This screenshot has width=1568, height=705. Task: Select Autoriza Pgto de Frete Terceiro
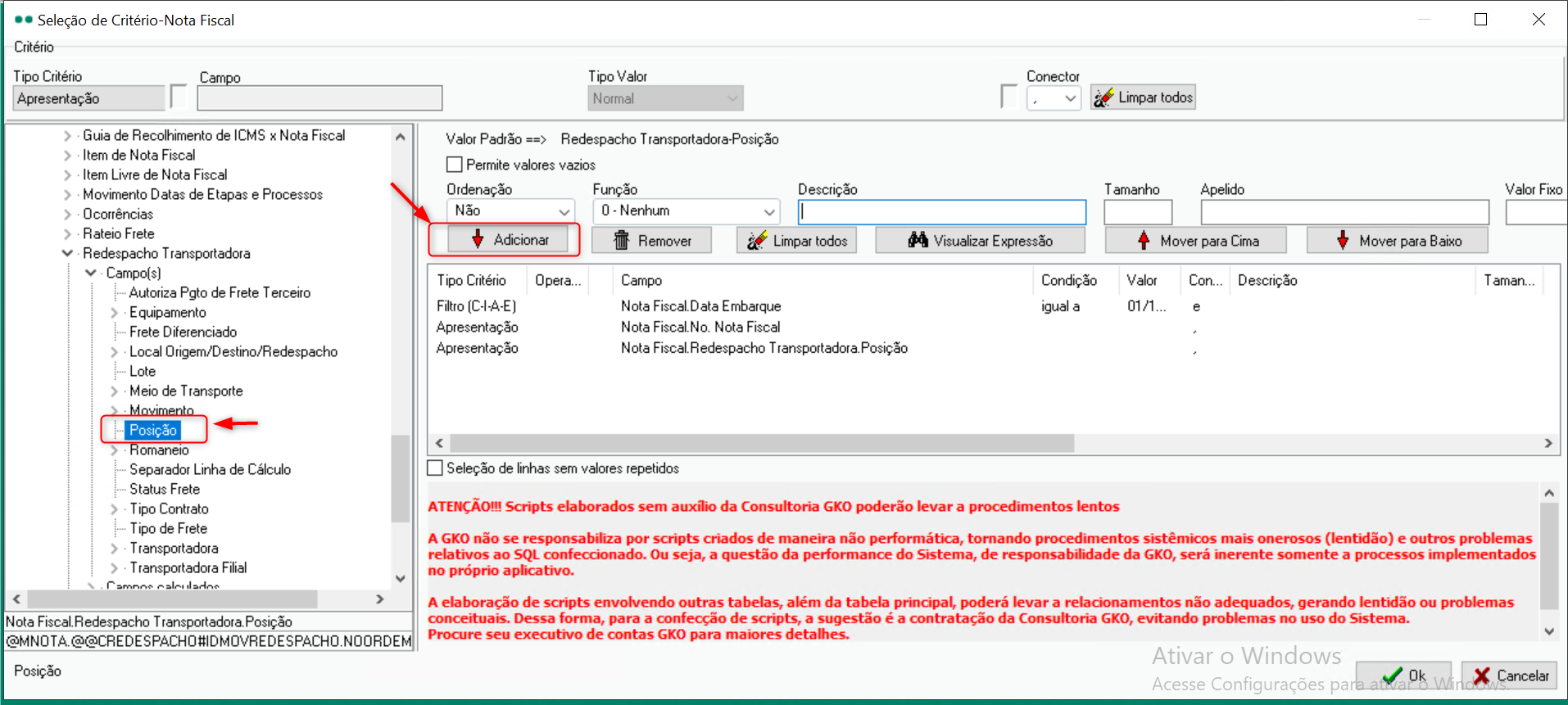click(x=220, y=292)
